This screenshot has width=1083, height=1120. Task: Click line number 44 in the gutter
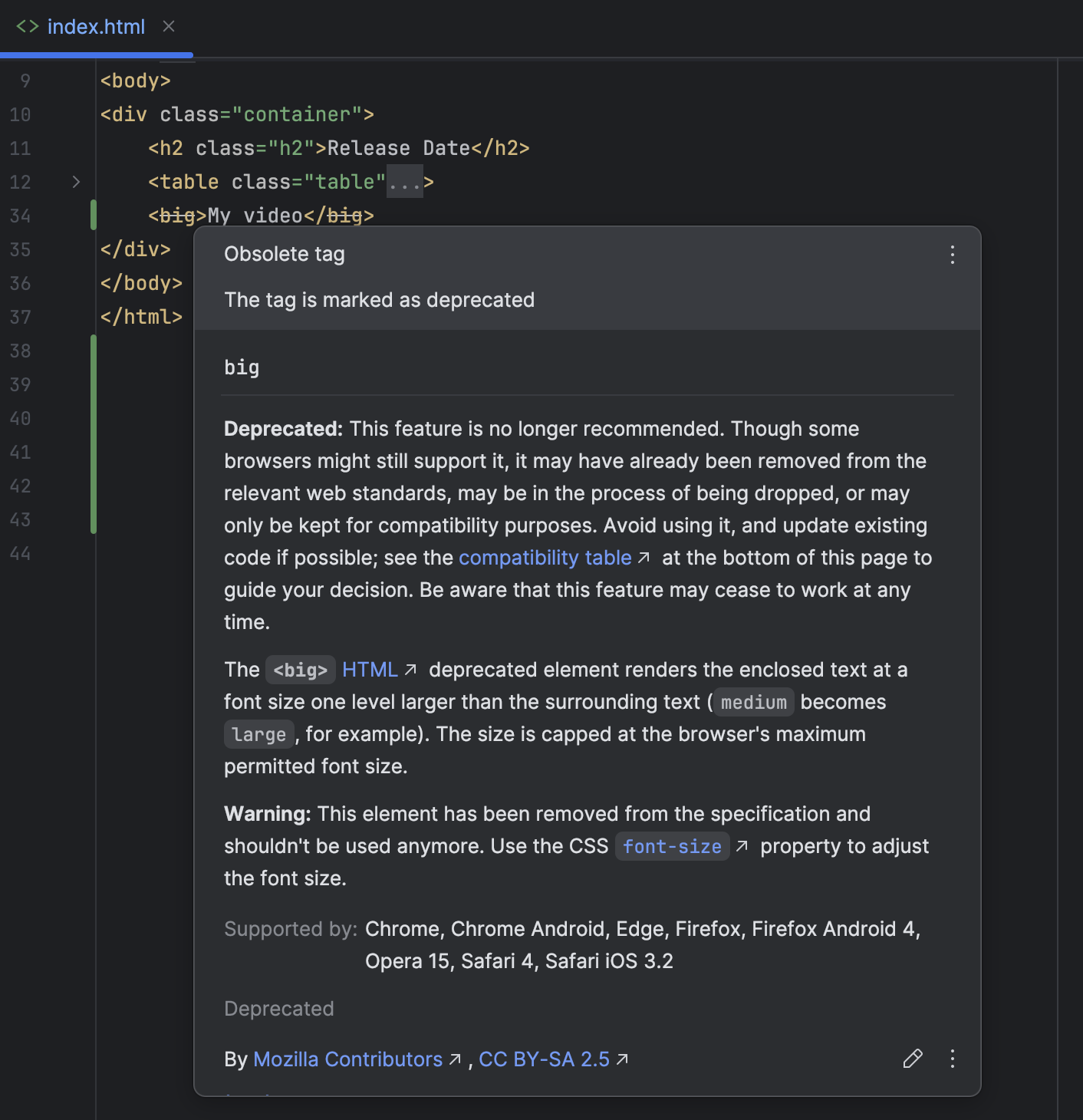coord(21,553)
